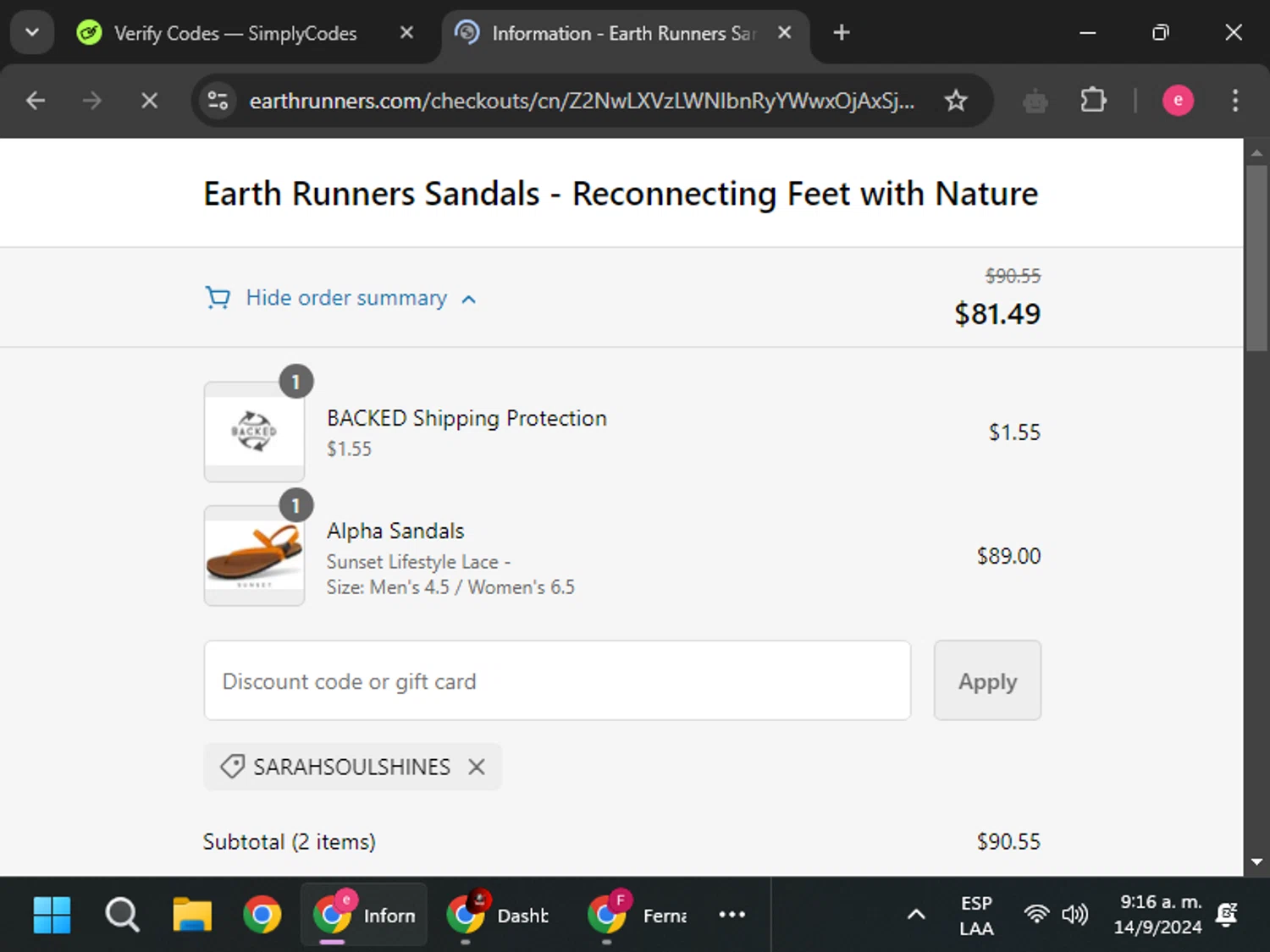
Task: Stop loading the page
Action: (x=149, y=101)
